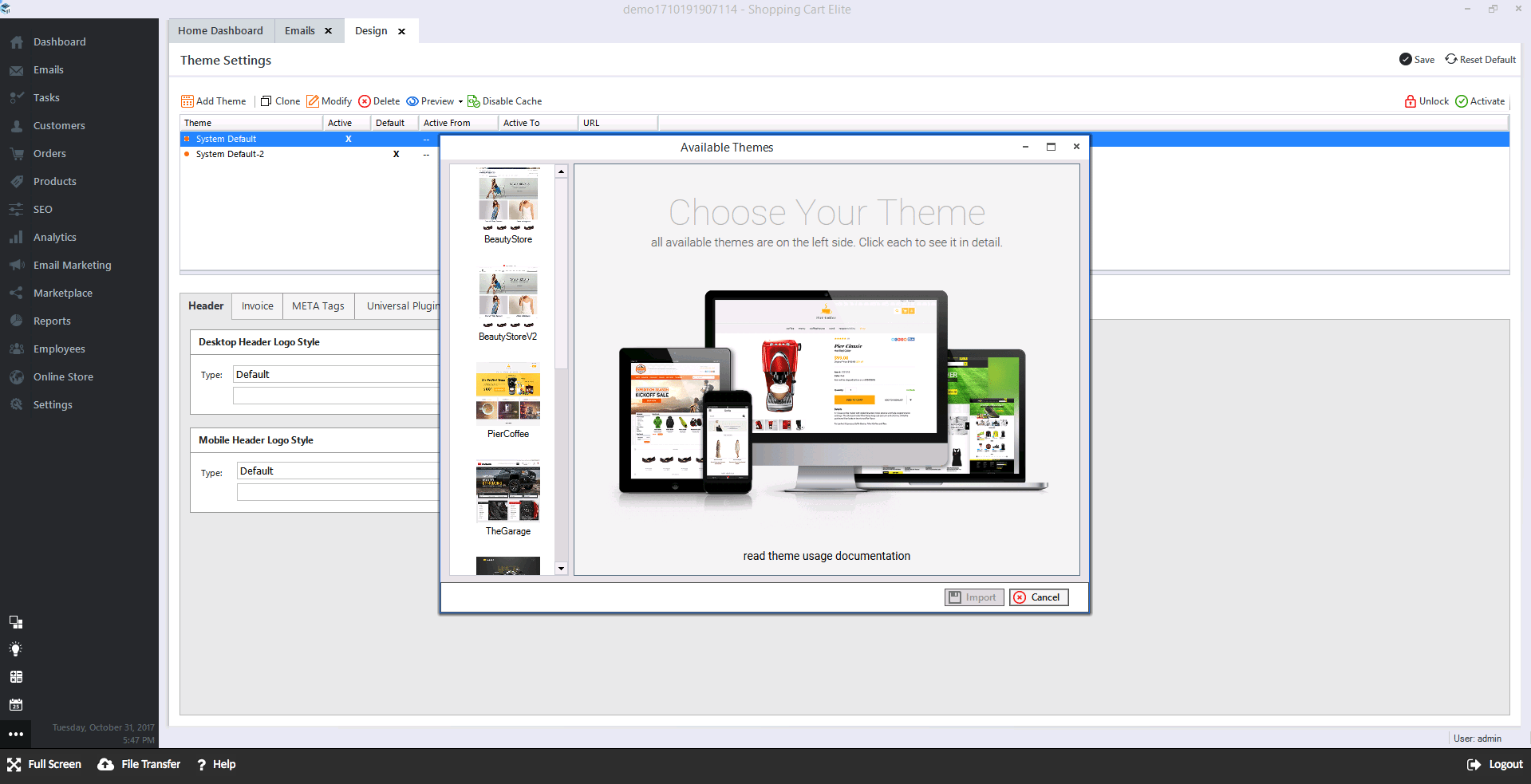
Task: Sort by Active From column header
Action: click(x=459, y=123)
